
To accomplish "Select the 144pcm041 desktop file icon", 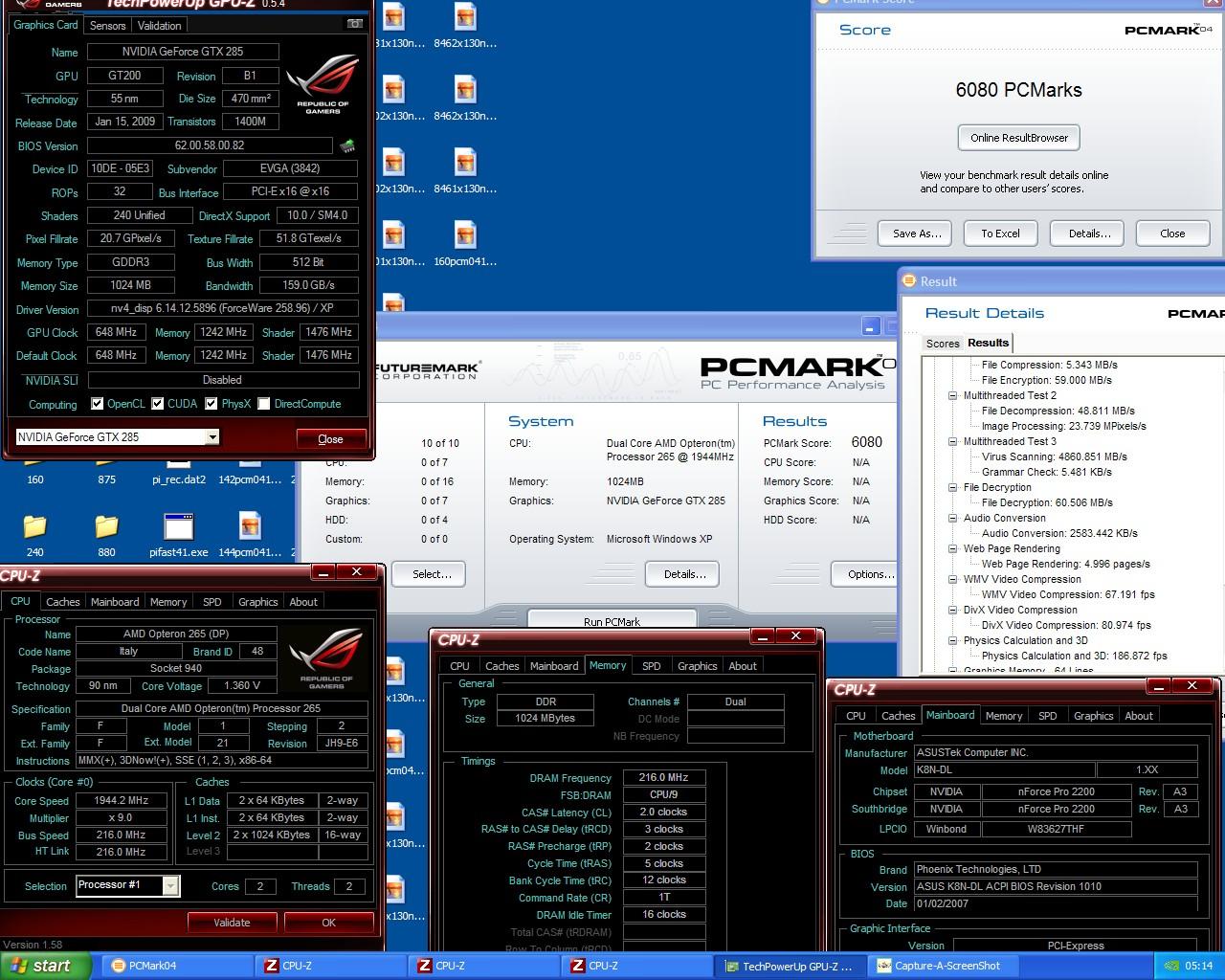I will [250, 535].
